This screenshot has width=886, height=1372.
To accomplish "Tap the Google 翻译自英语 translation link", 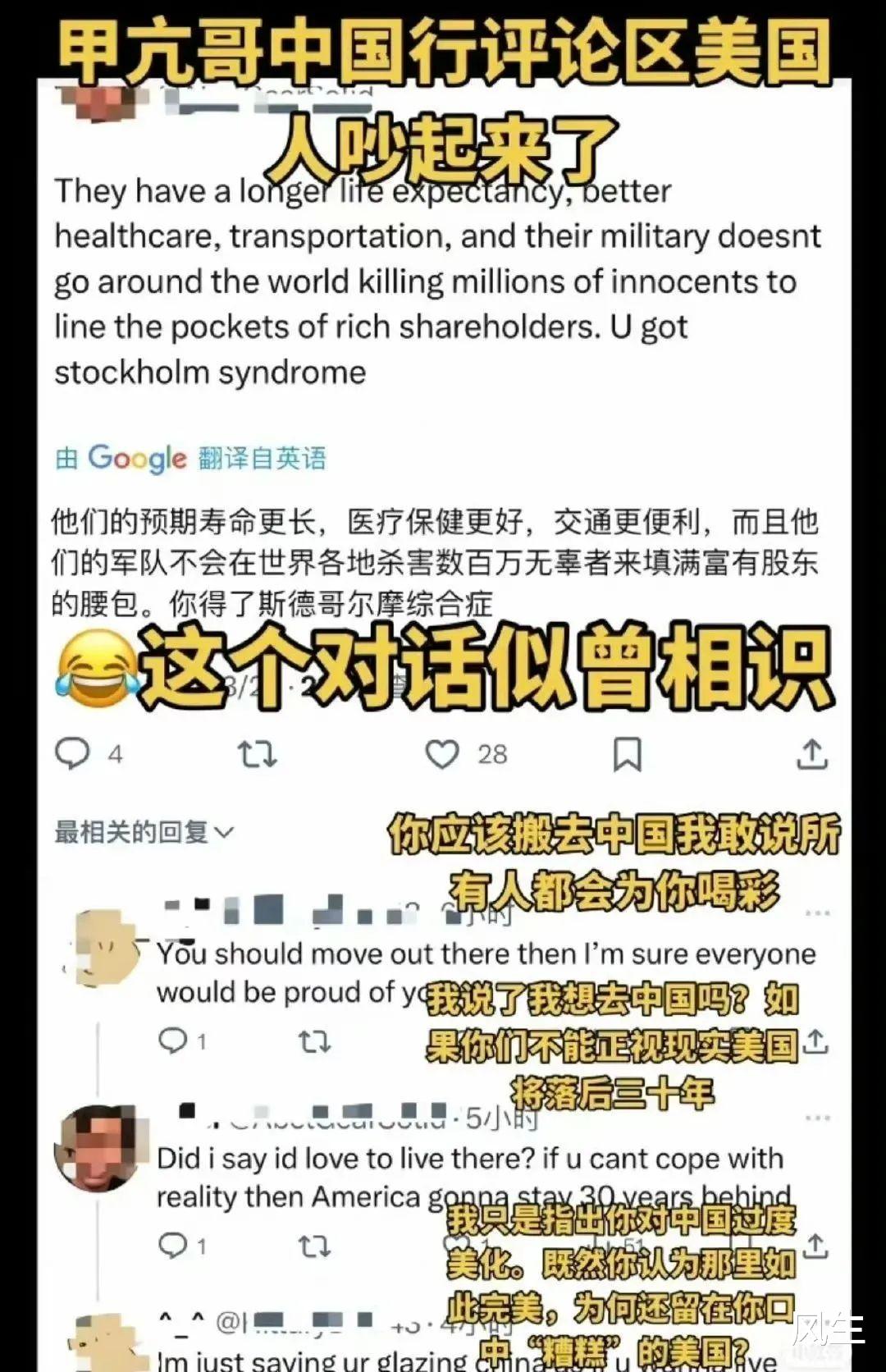I will tap(190, 458).
